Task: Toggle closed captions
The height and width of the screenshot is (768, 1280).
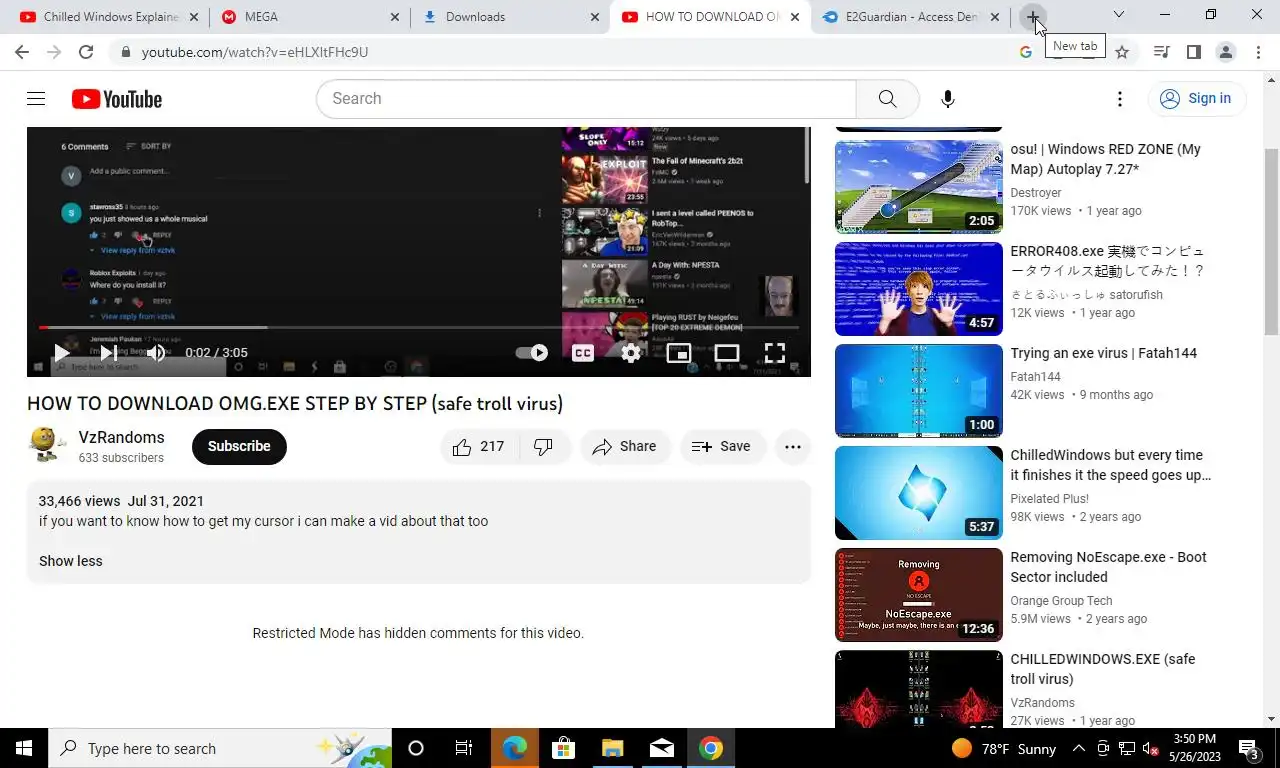Action: [x=583, y=352]
